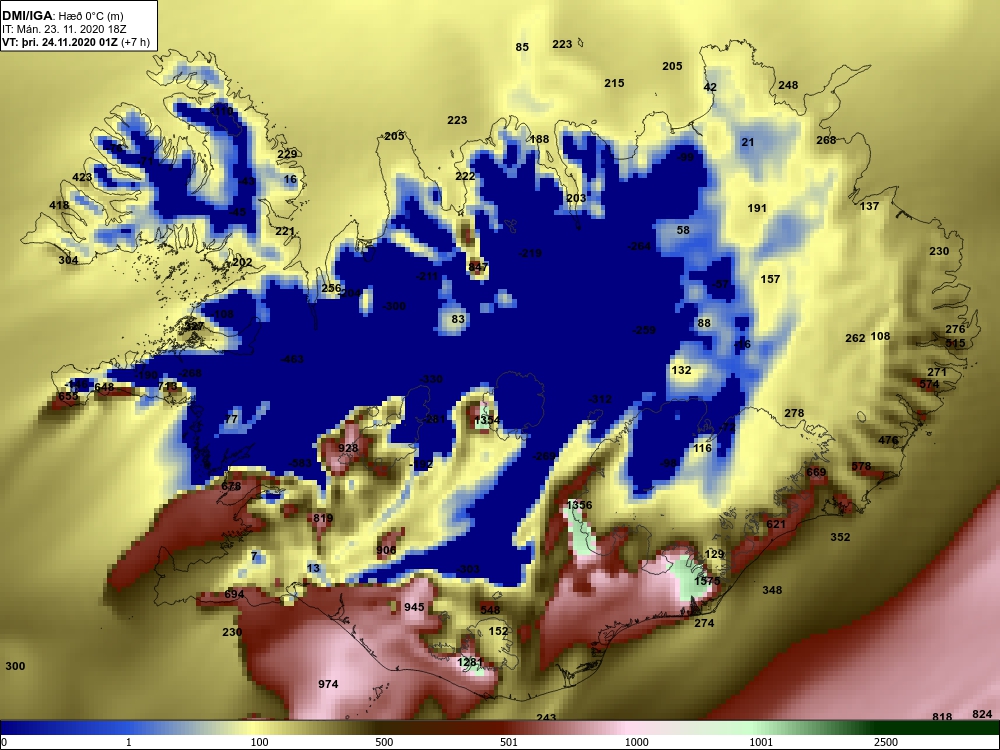Click the map value 928
The width and height of the screenshot is (1000, 750).
[348, 448]
